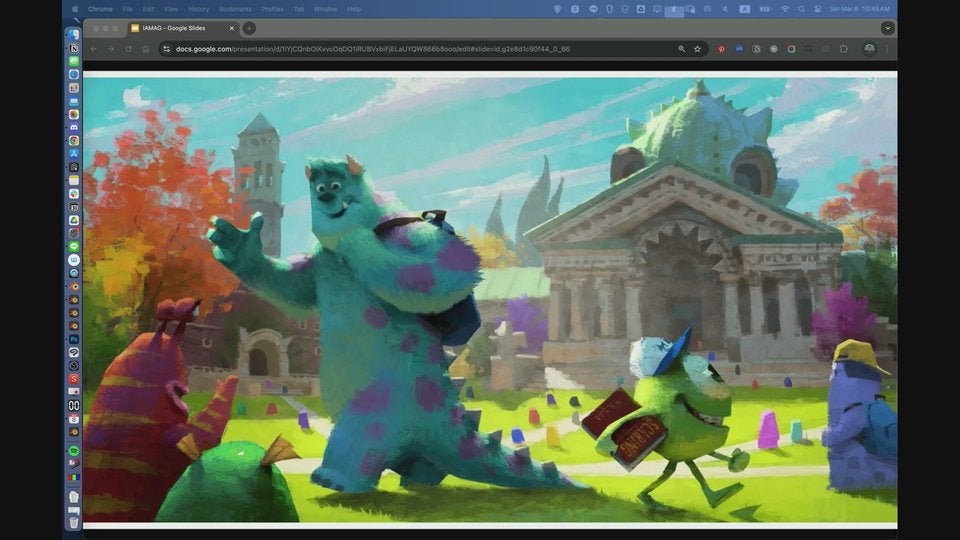Screen dimensions: 960x540
Task: Open the Chrome menu in menu bar
Action: [x=100, y=9]
